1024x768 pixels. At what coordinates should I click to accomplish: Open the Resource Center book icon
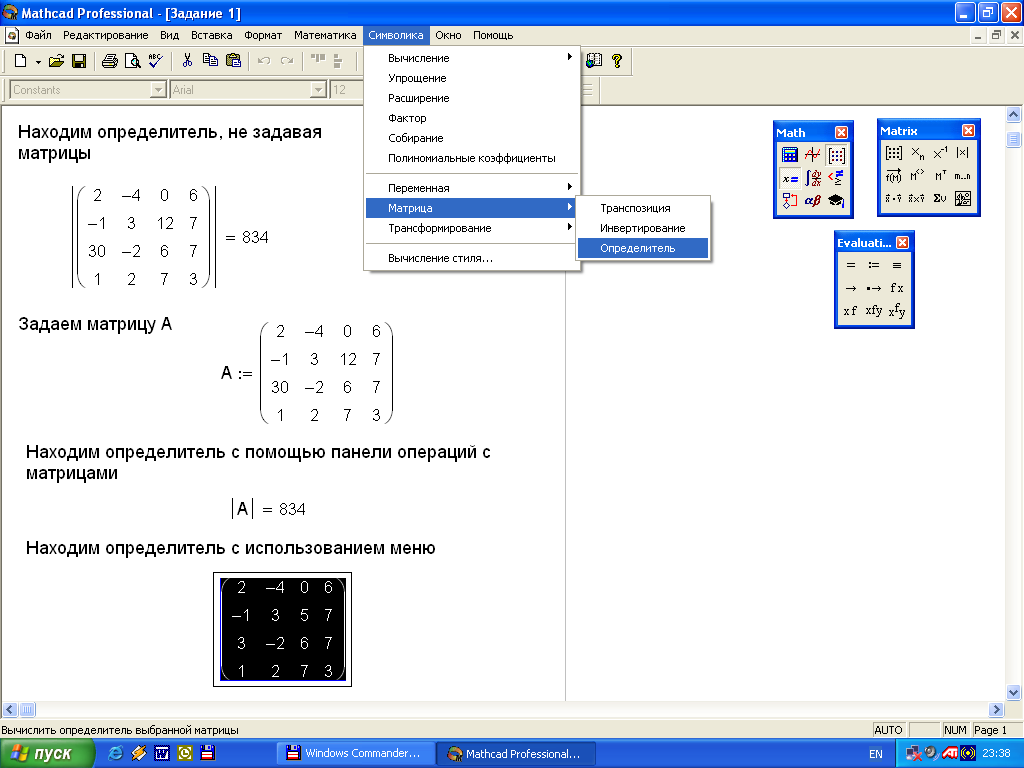coord(594,61)
